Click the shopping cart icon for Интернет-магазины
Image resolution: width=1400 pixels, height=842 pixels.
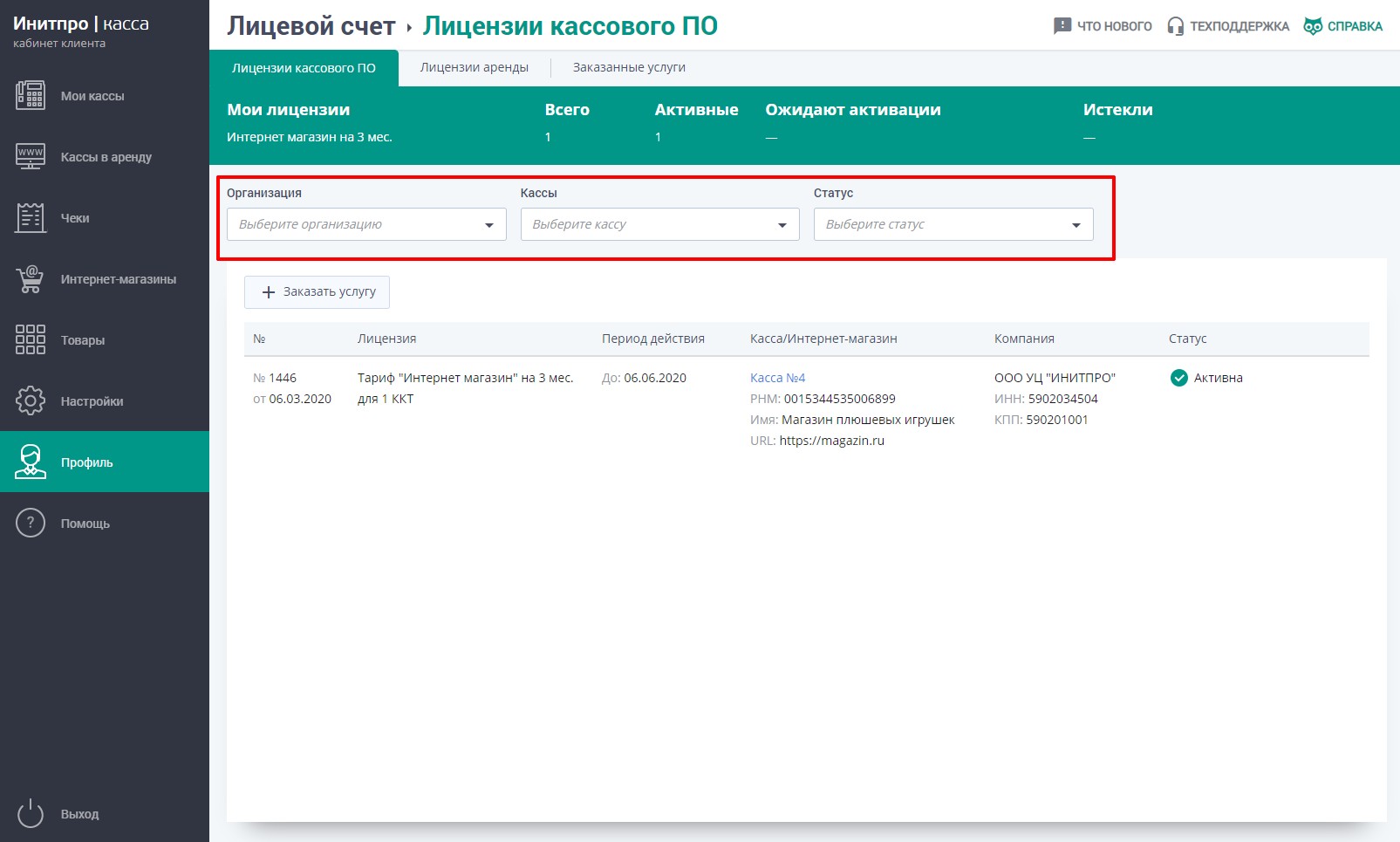pos(31,278)
